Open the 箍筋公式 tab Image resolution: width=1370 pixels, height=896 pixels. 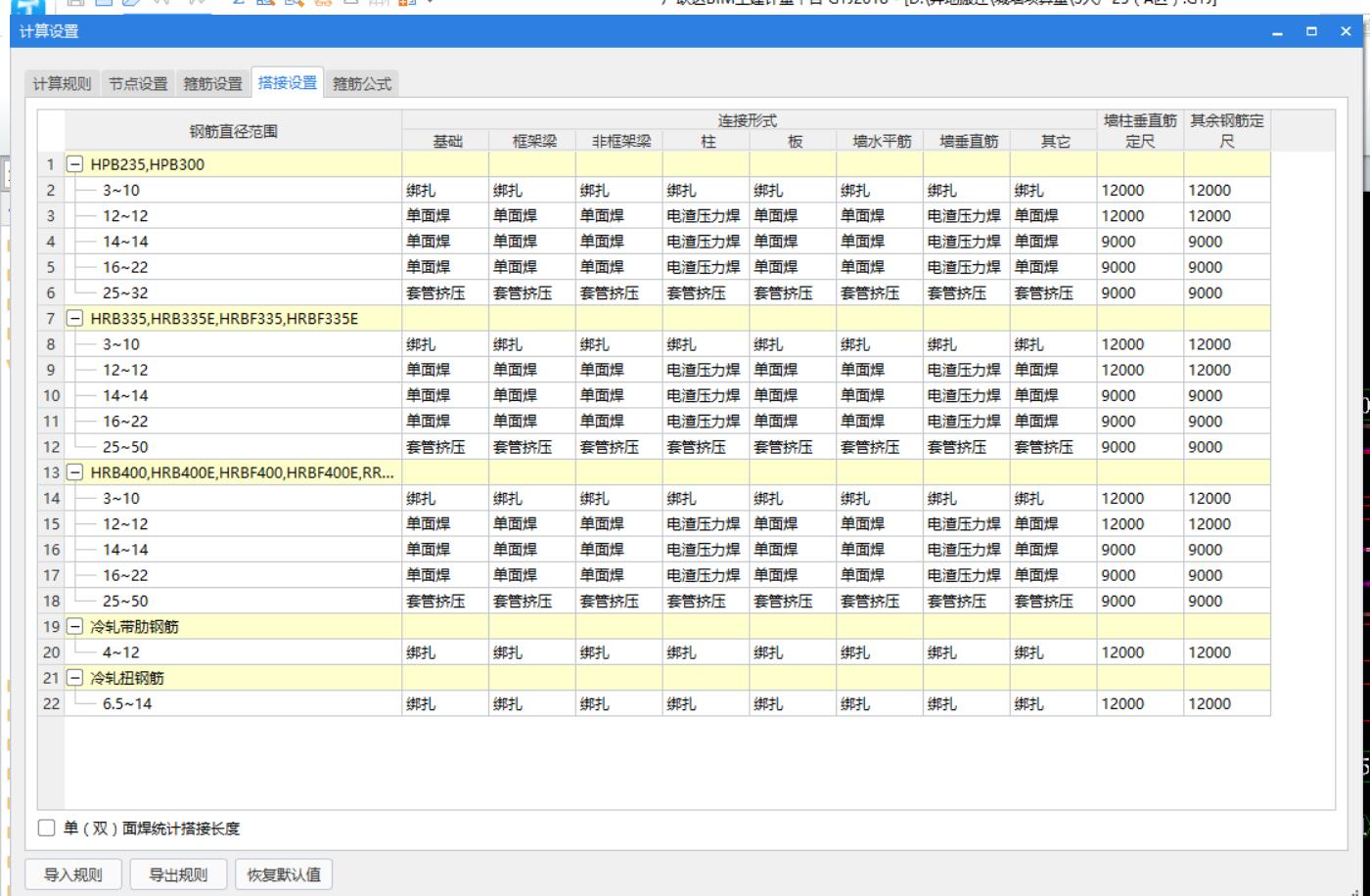click(362, 84)
